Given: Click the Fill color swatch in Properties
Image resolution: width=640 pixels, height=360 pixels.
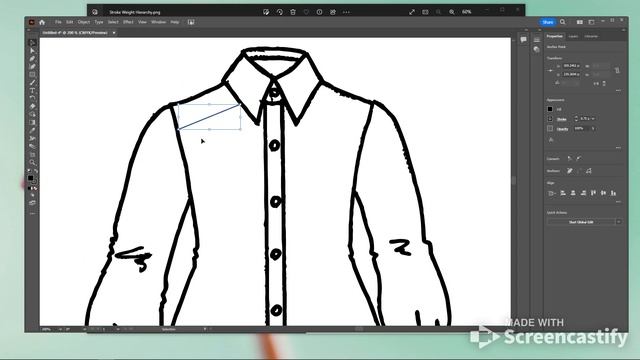Looking at the screenshot, I should 550,109.
